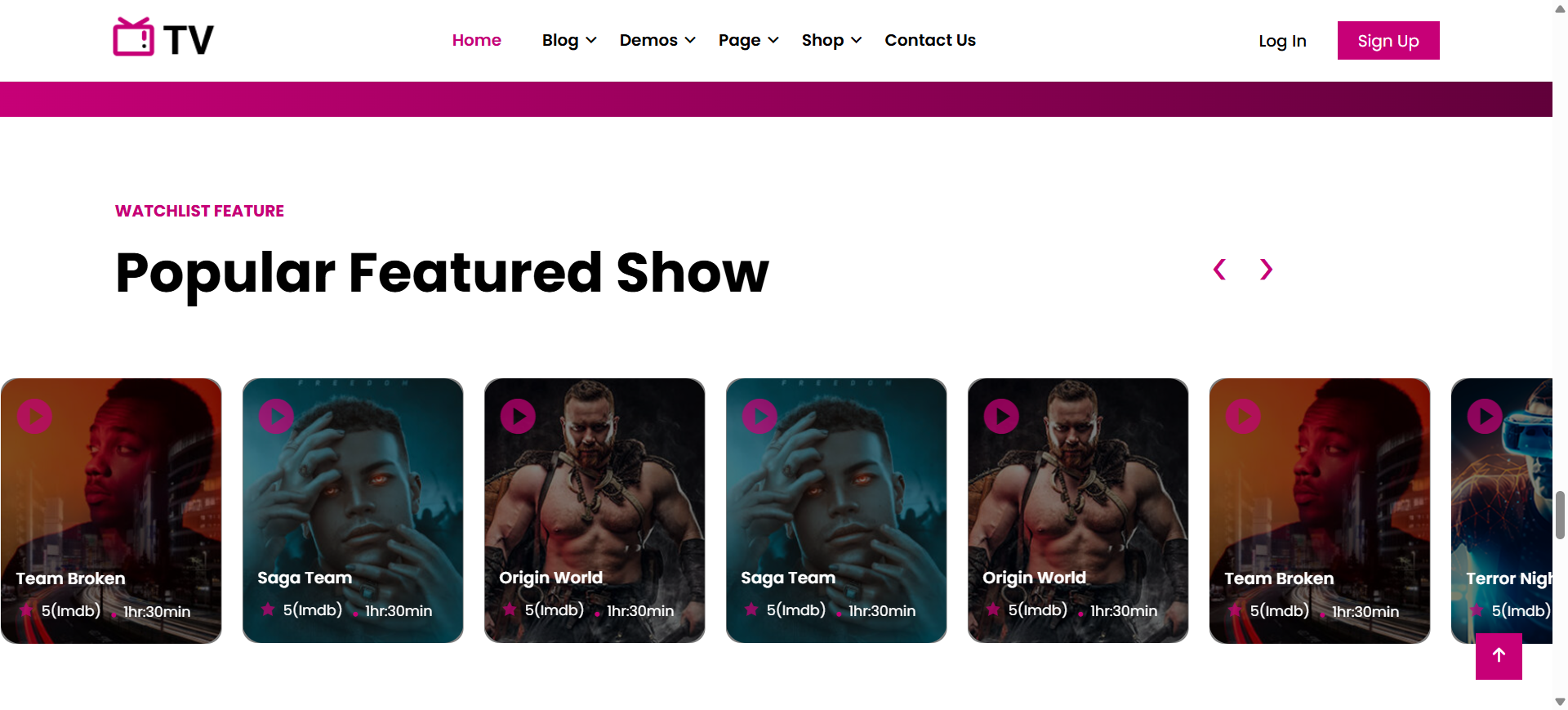Click play icon on first Origin World
The width and height of the screenshot is (1568, 710).
(x=518, y=416)
